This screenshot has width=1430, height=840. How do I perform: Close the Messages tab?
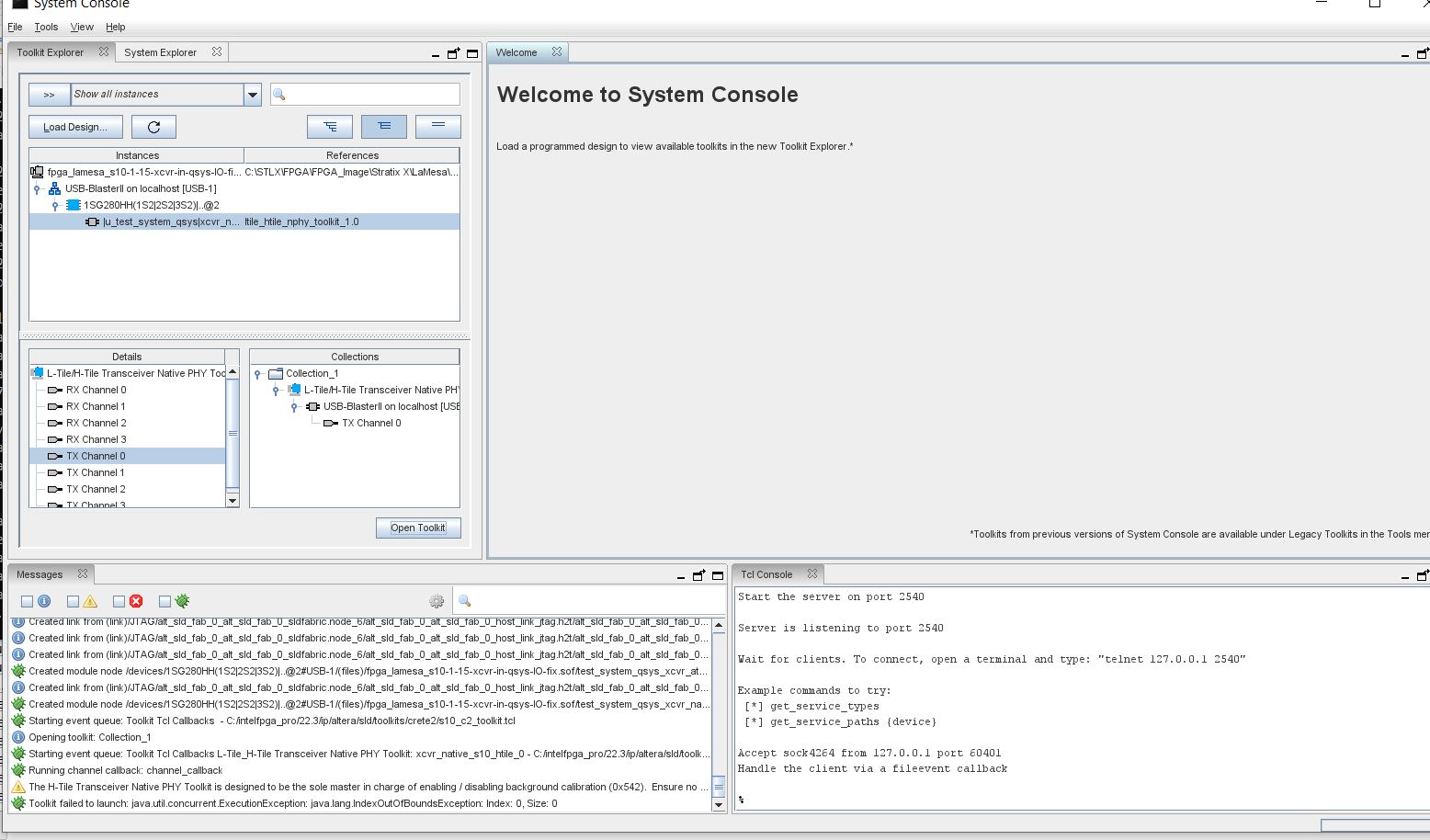(x=83, y=573)
